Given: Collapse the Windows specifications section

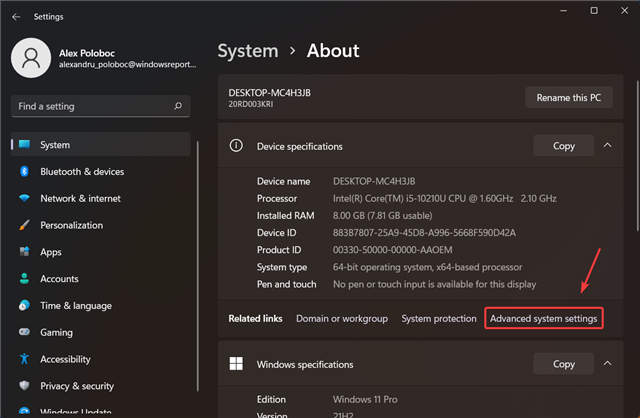Looking at the screenshot, I should pos(607,365).
